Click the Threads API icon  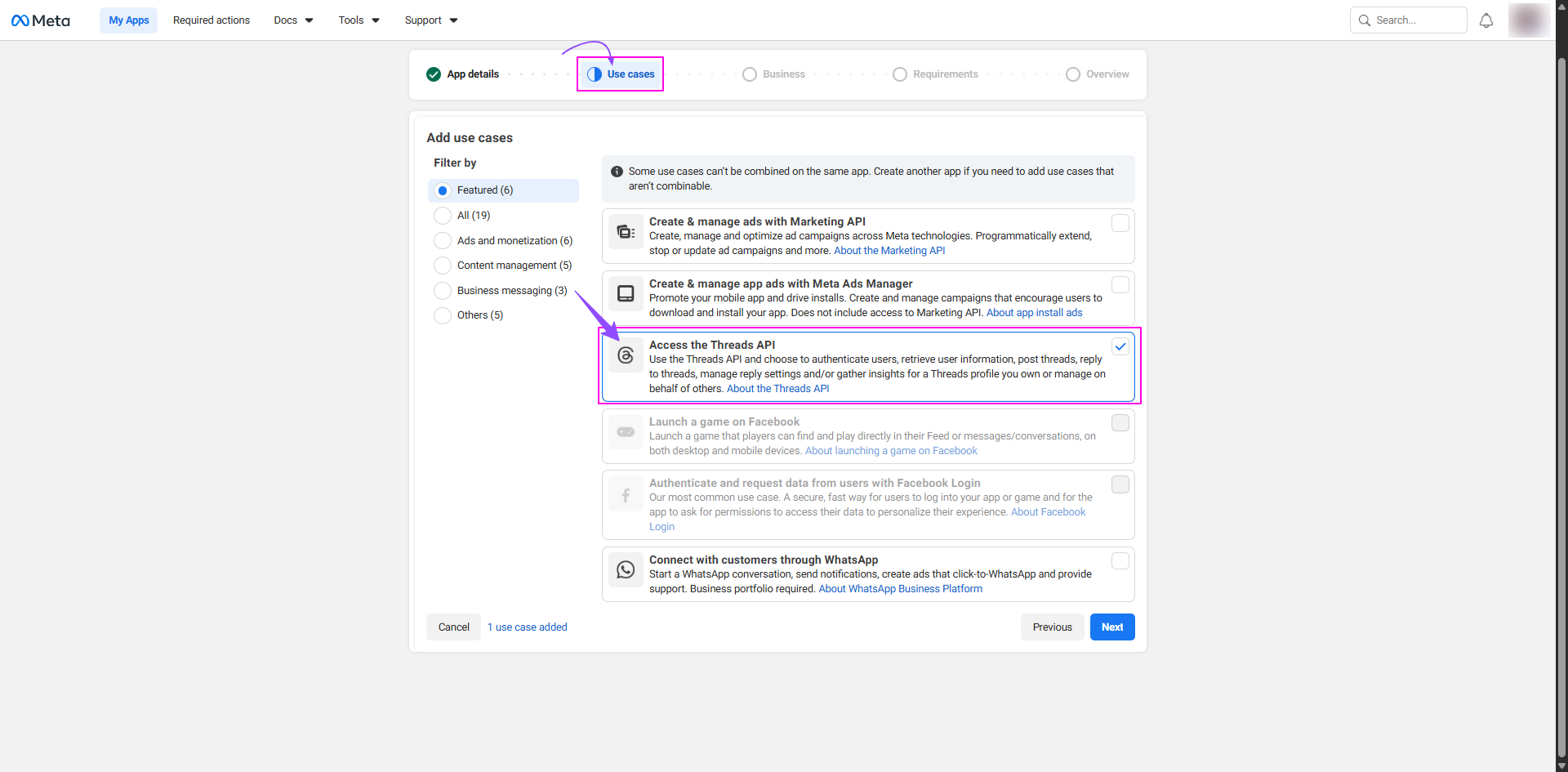626,355
